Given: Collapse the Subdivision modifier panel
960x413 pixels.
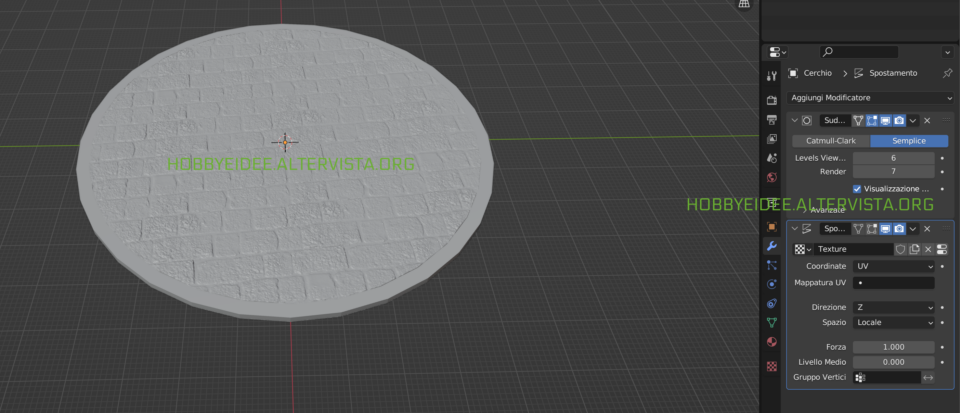Looking at the screenshot, I should click(795, 121).
